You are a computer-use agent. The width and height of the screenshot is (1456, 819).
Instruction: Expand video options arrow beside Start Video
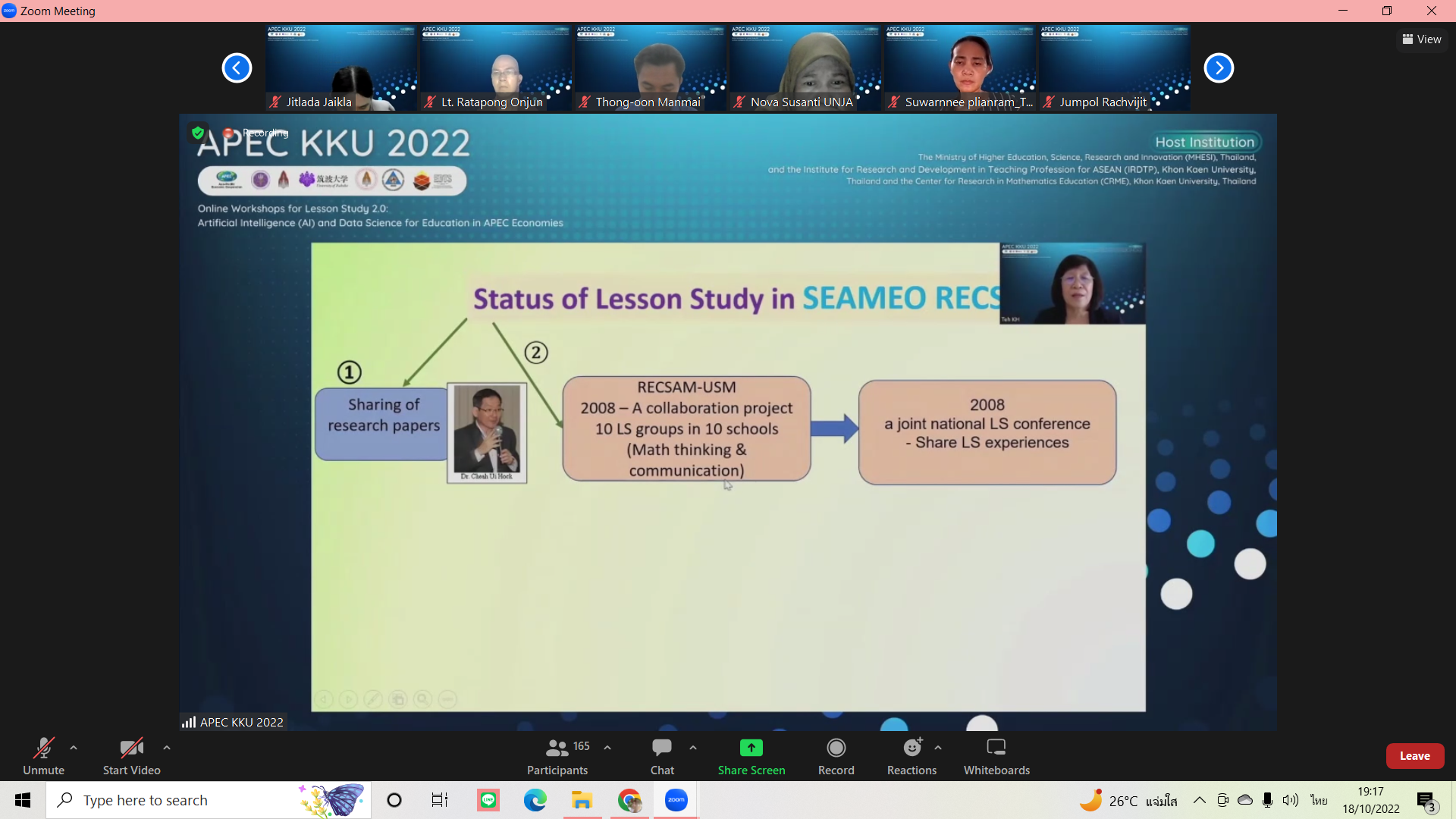tap(167, 748)
